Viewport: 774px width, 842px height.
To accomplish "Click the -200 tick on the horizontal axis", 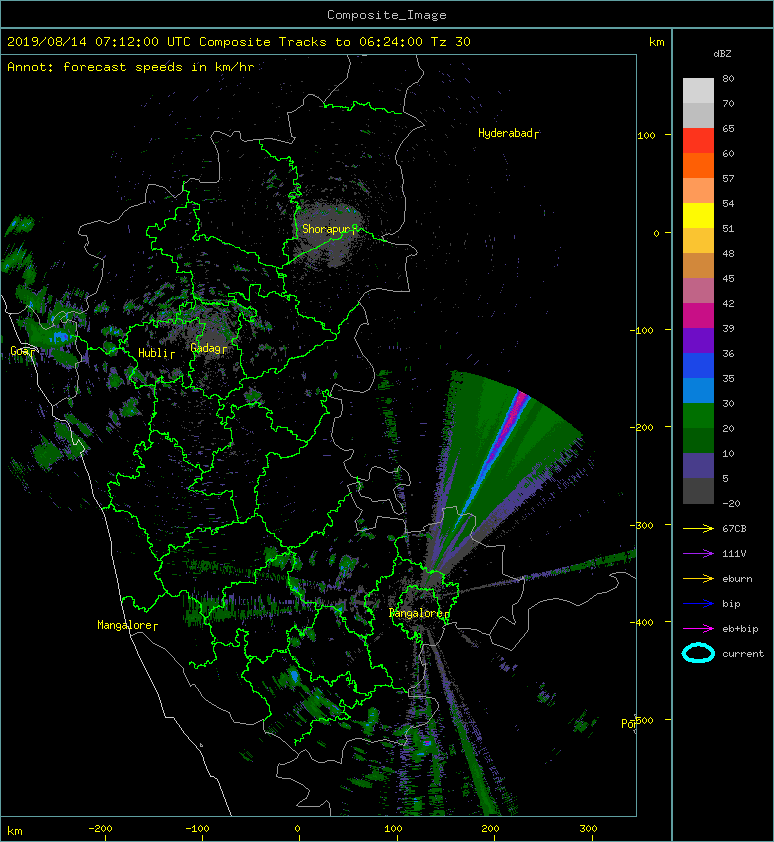I will (x=100, y=829).
